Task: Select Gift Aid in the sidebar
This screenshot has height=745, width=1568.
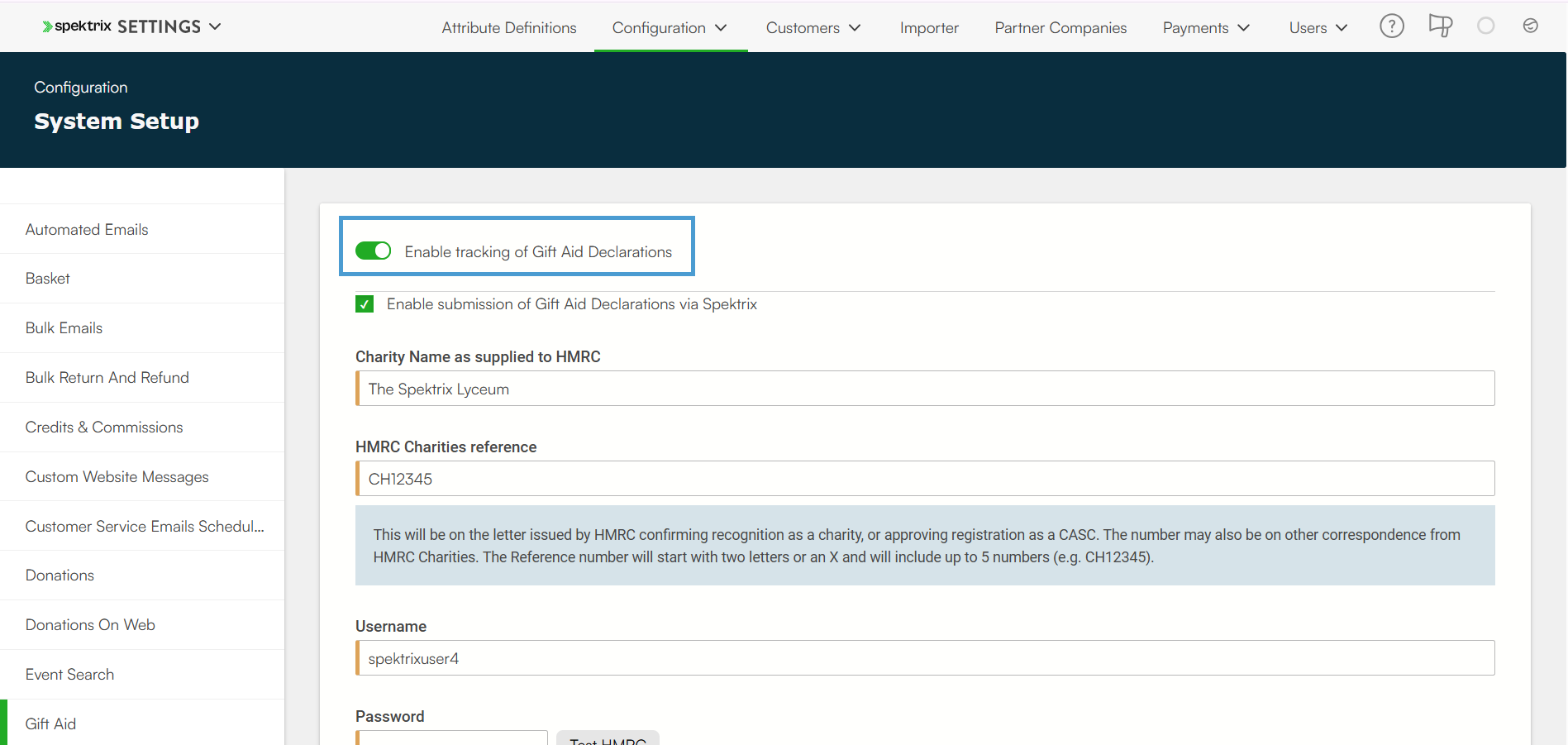Action: pyautogui.click(x=142, y=724)
